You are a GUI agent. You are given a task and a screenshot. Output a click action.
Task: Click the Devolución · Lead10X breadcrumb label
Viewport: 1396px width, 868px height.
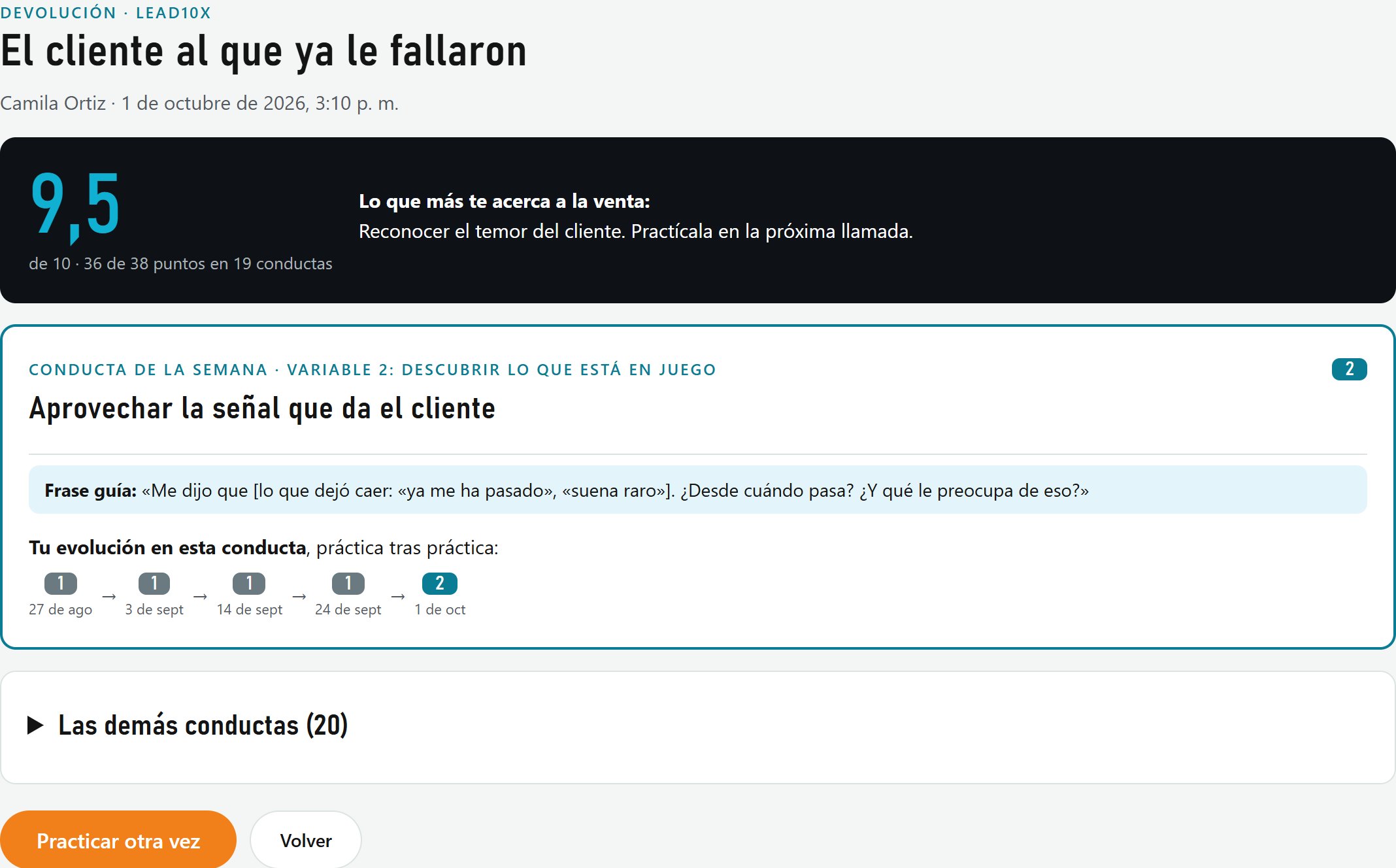click(105, 12)
